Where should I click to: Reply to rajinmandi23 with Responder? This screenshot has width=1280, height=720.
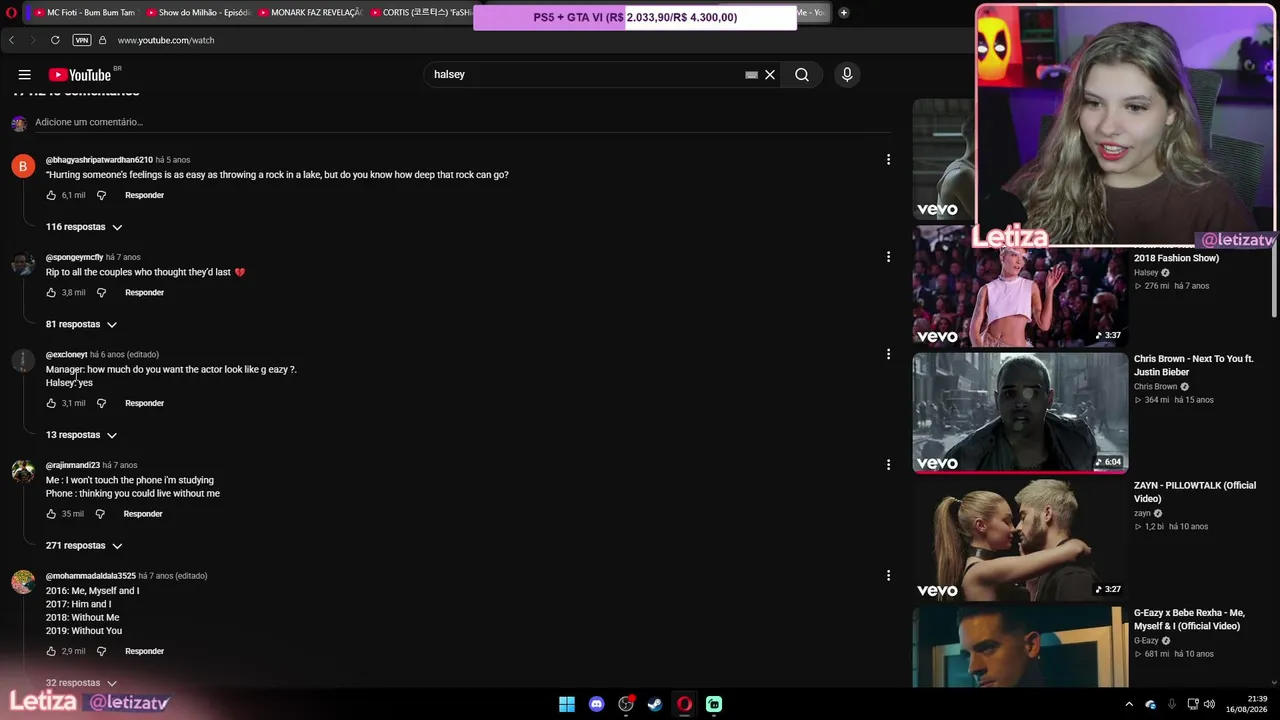(x=143, y=514)
